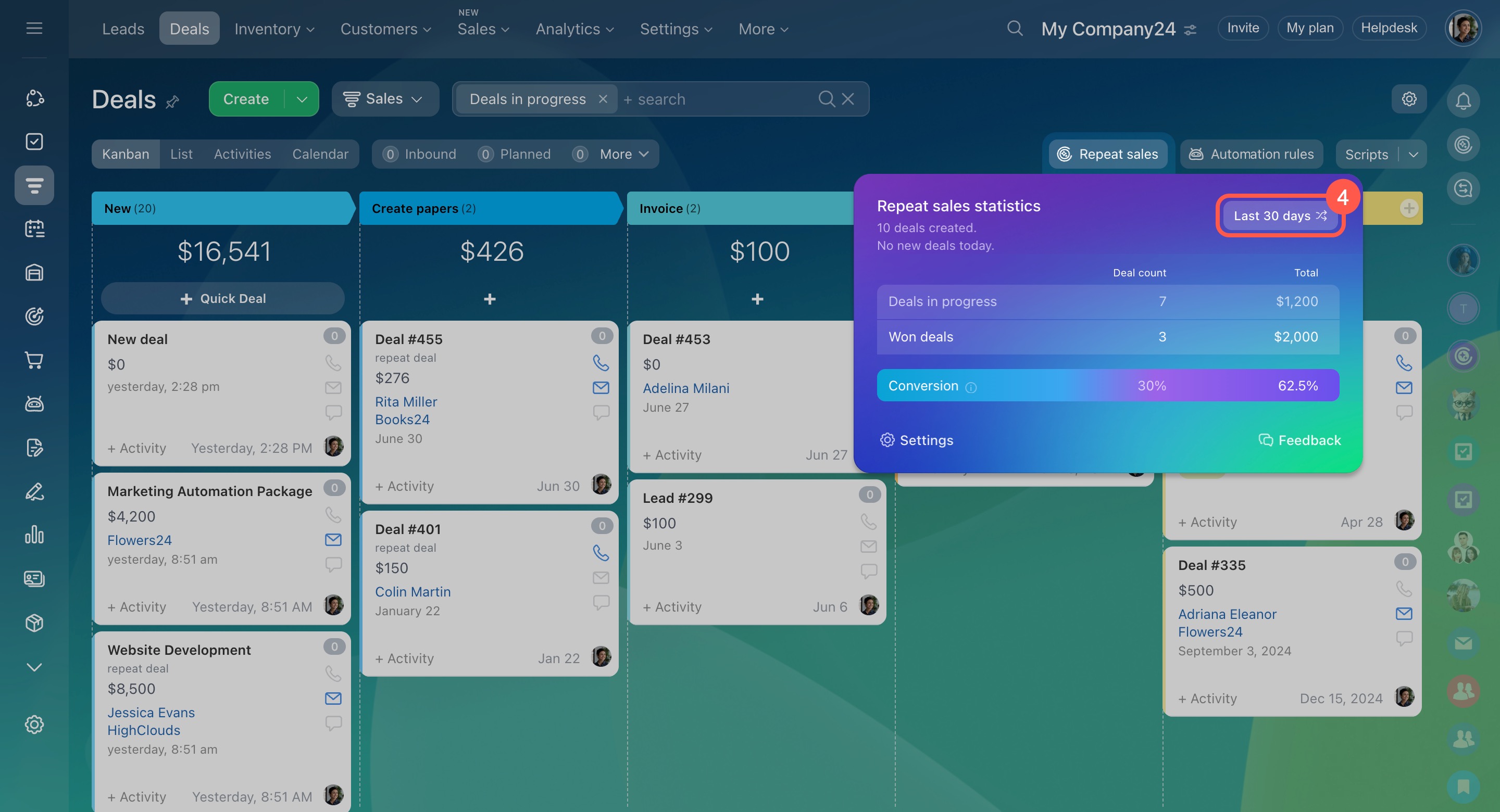
Task: Click the search magnifier in top bar
Action: pos(1015,28)
